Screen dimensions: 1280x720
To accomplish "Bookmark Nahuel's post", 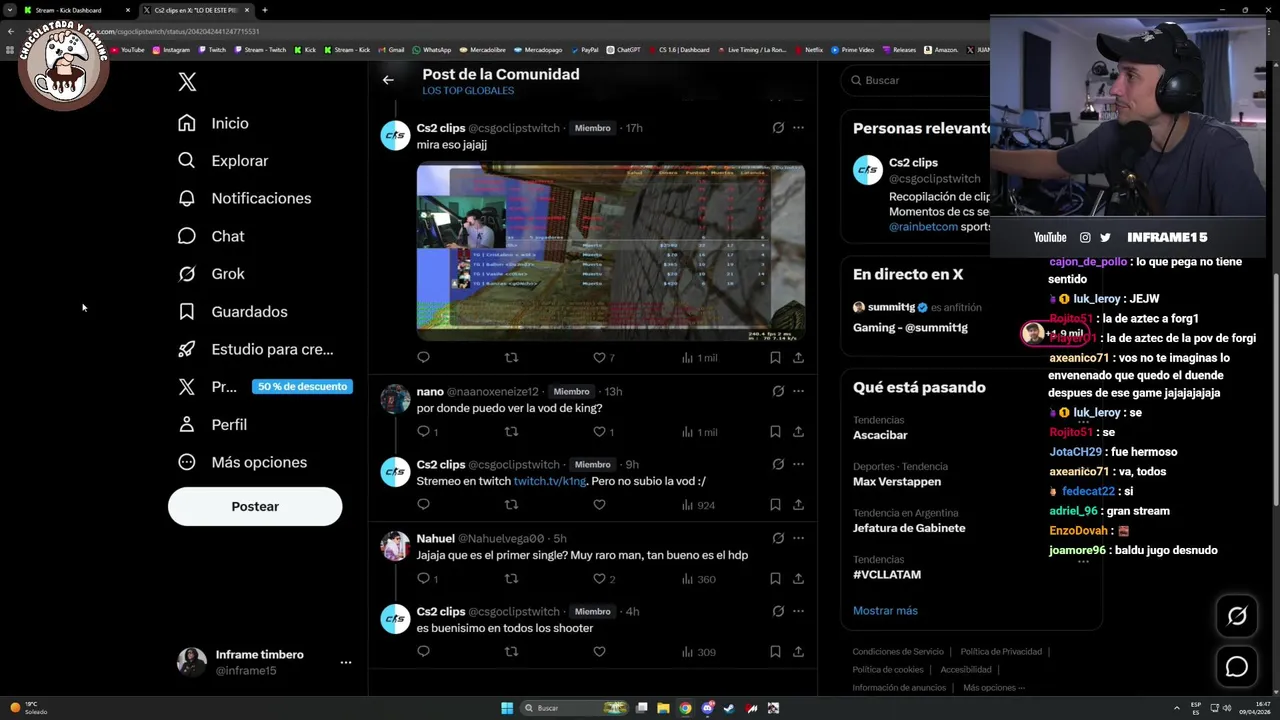I will point(775,578).
